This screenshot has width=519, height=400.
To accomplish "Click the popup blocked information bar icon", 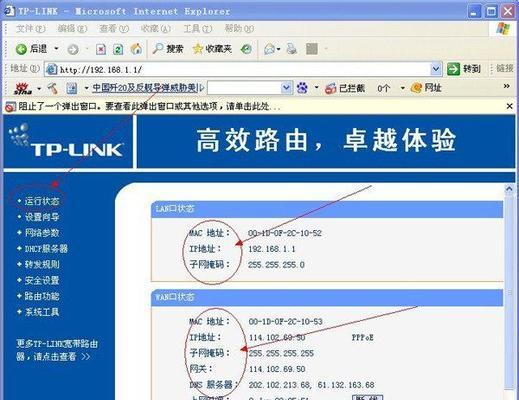I will pyautogui.click(x=10, y=107).
